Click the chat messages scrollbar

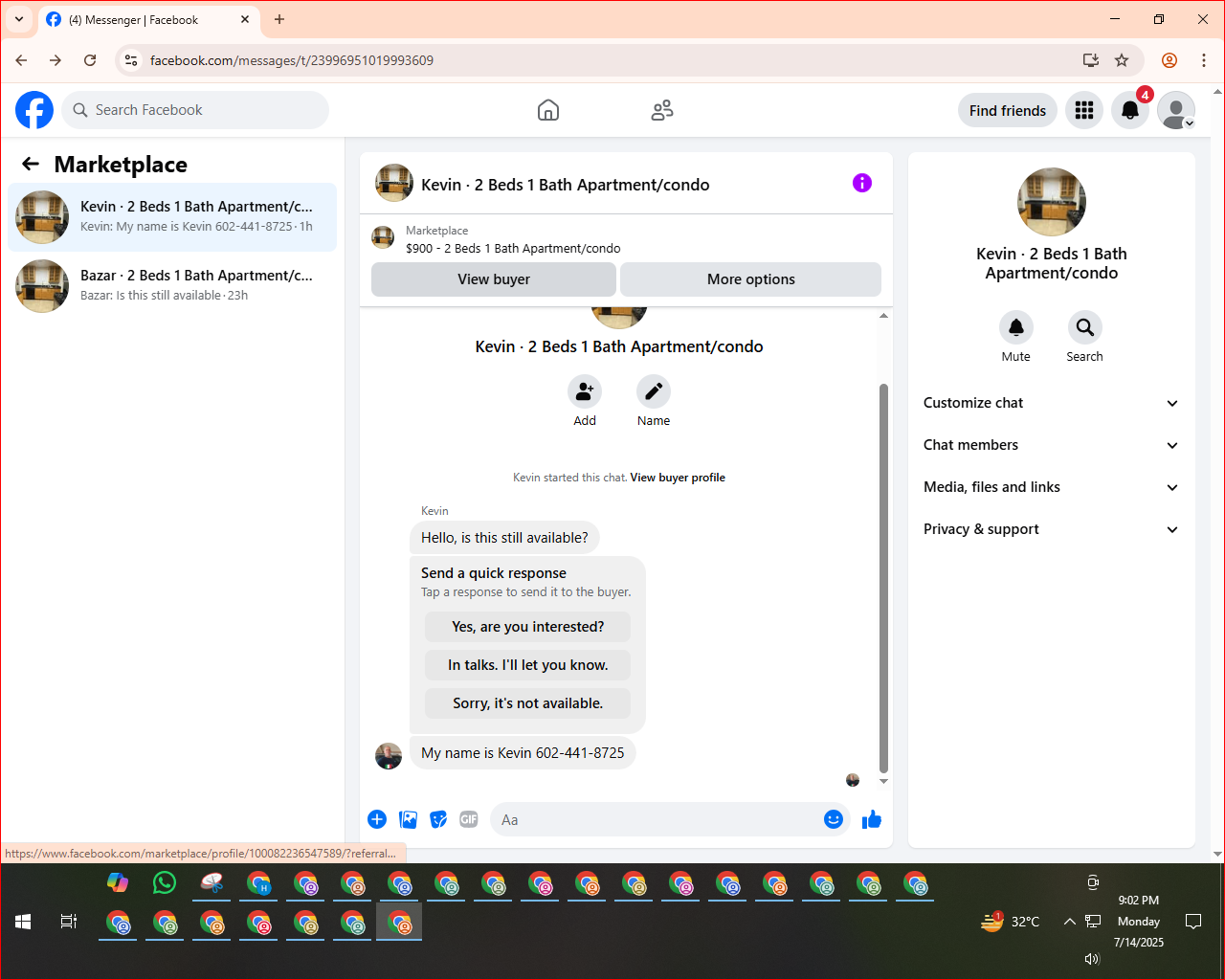(883, 578)
